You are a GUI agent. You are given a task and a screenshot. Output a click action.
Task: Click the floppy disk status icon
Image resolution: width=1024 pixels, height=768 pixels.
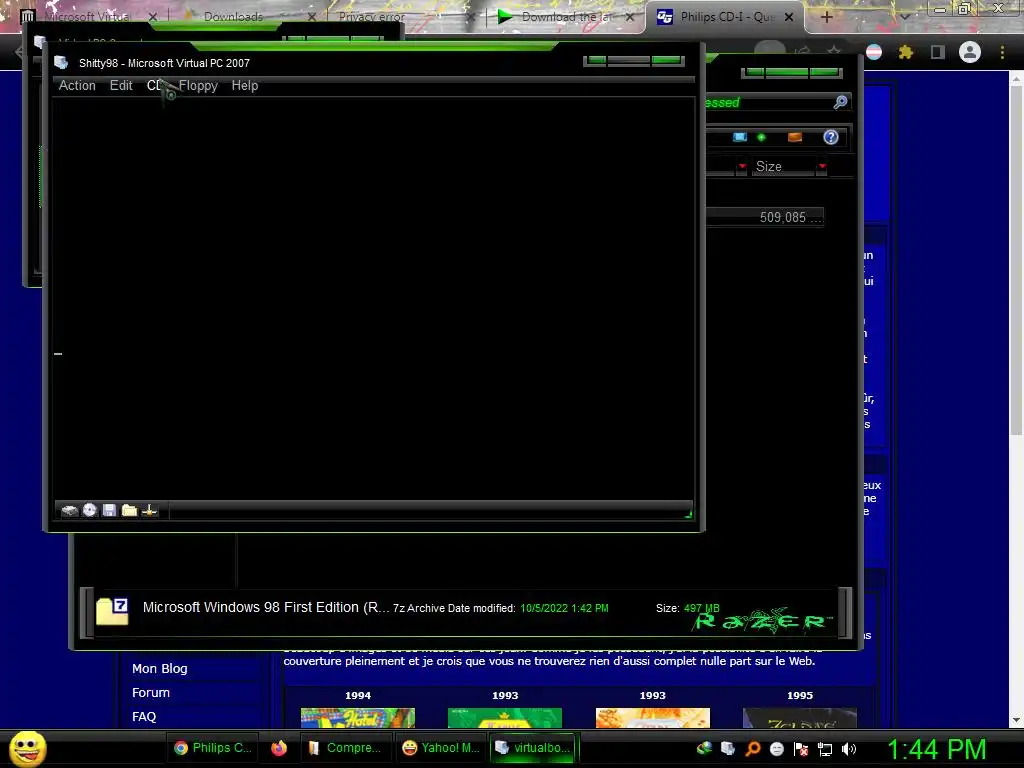pos(109,510)
